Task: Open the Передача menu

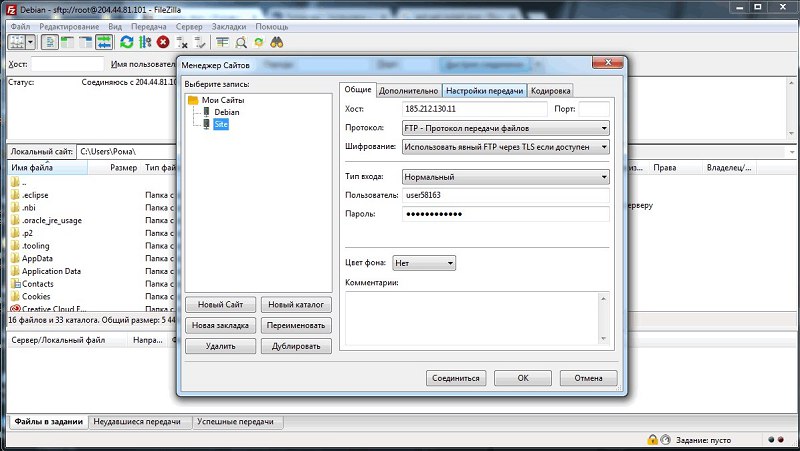Action: (x=148, y=27)
